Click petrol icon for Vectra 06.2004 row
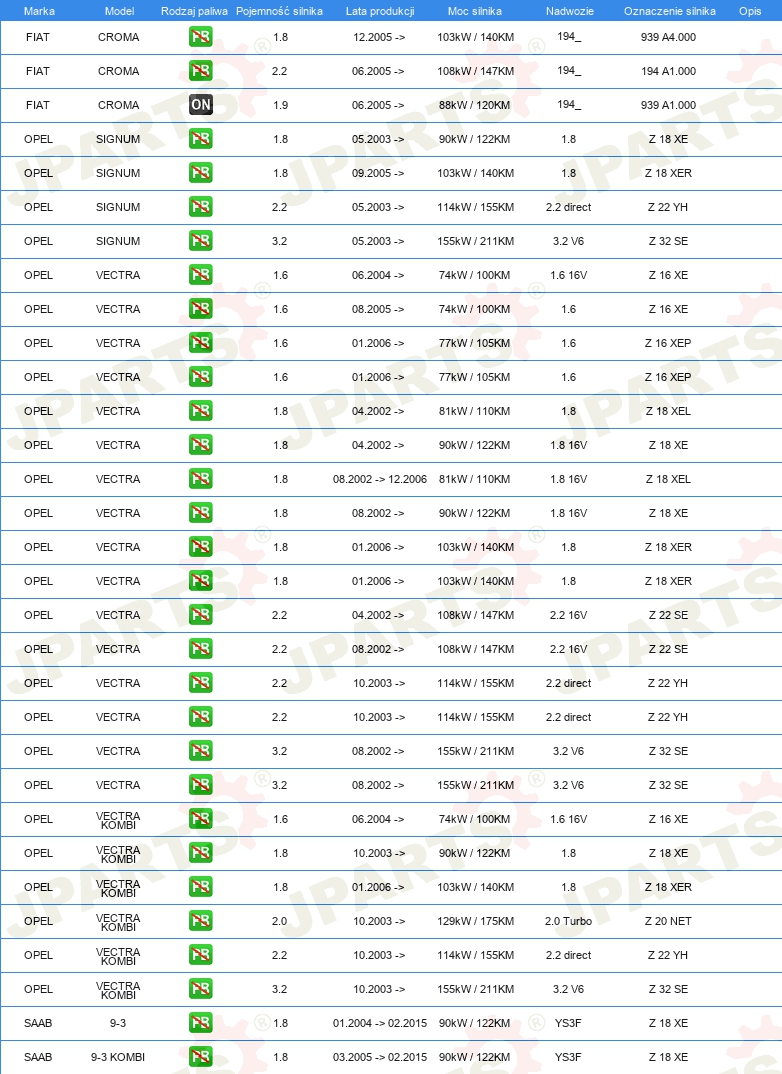This screenshot has height=1074, width=782. pos(201,275)
